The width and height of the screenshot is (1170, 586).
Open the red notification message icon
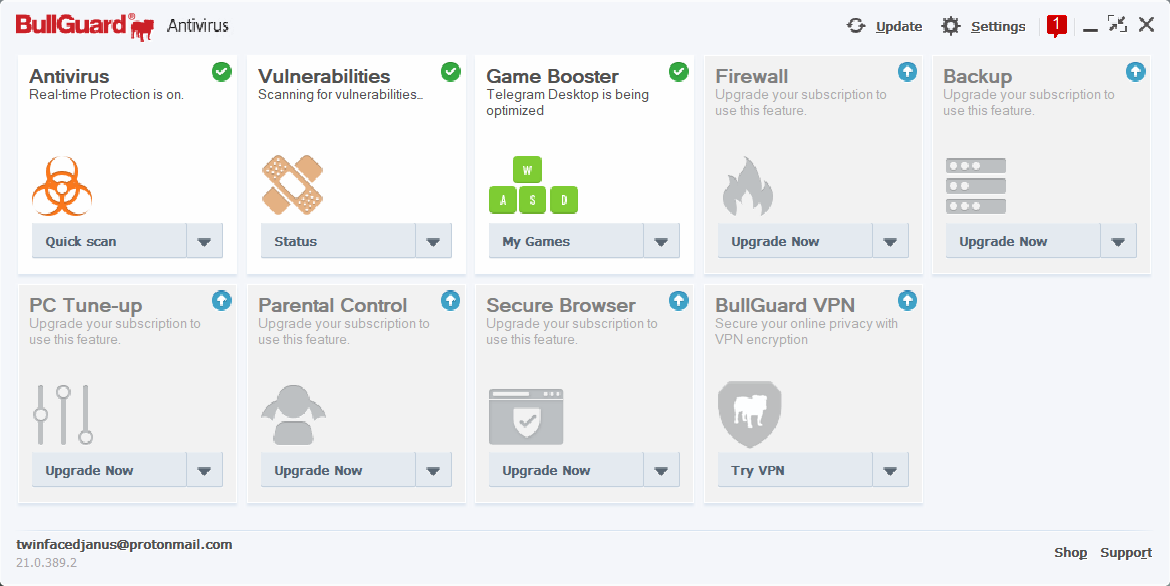(x=1057, y=26)
